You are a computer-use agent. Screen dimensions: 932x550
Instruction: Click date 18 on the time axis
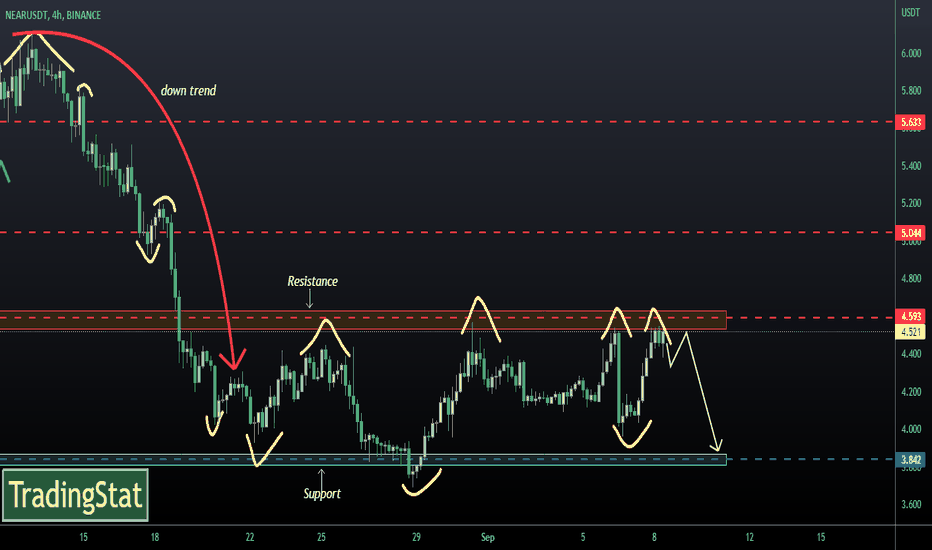pos(155,538)
